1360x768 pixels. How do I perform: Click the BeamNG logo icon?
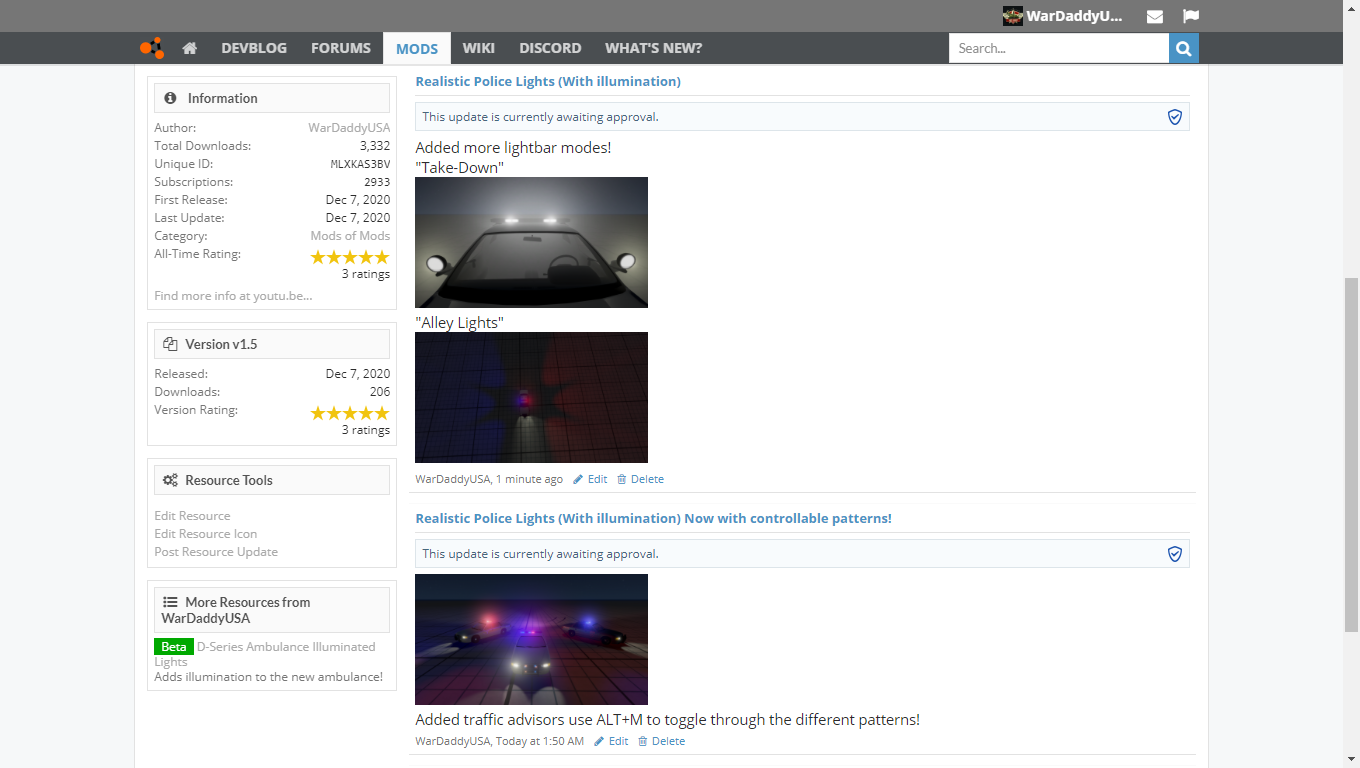151,48
